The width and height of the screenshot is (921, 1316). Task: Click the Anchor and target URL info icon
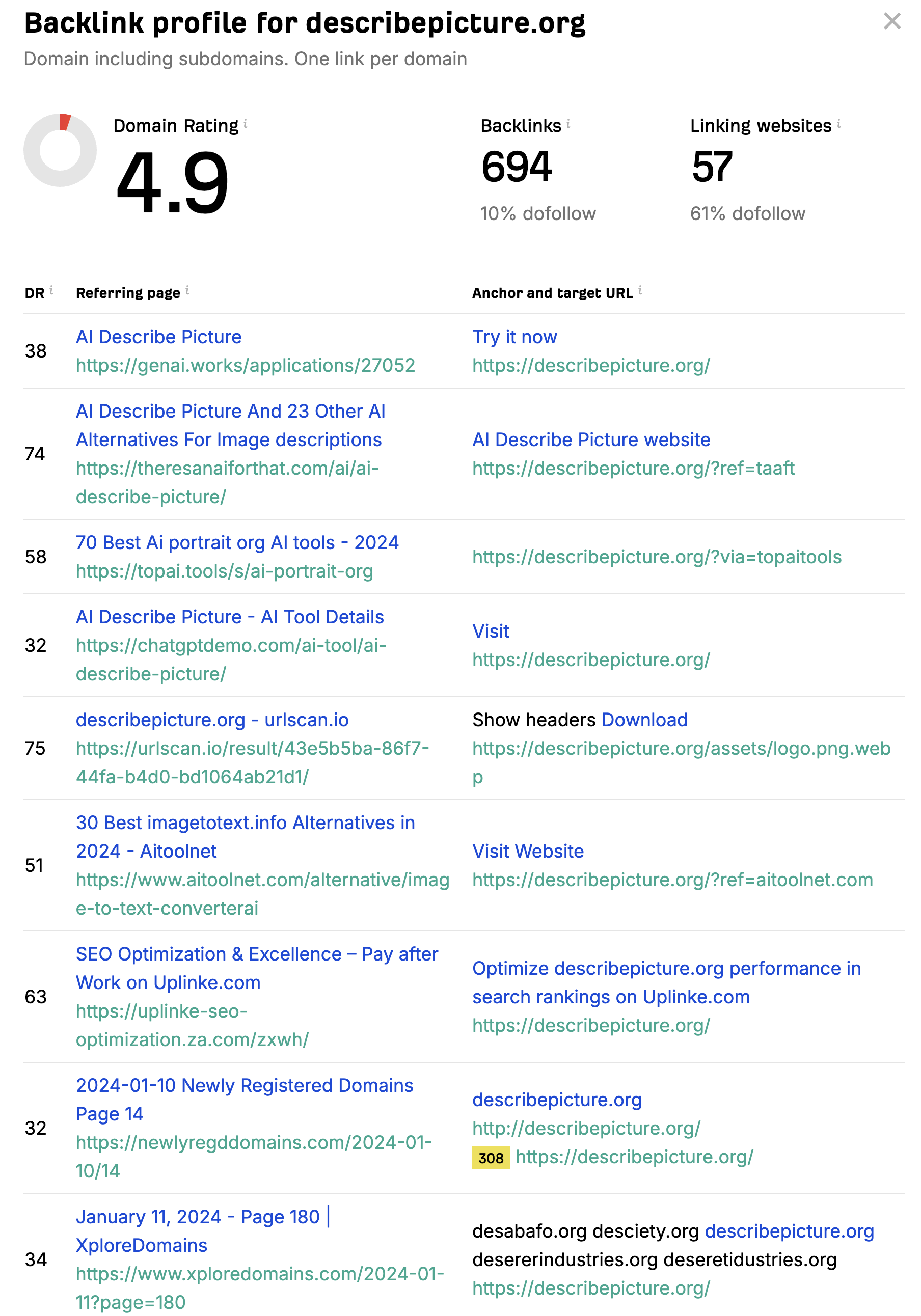640,290
